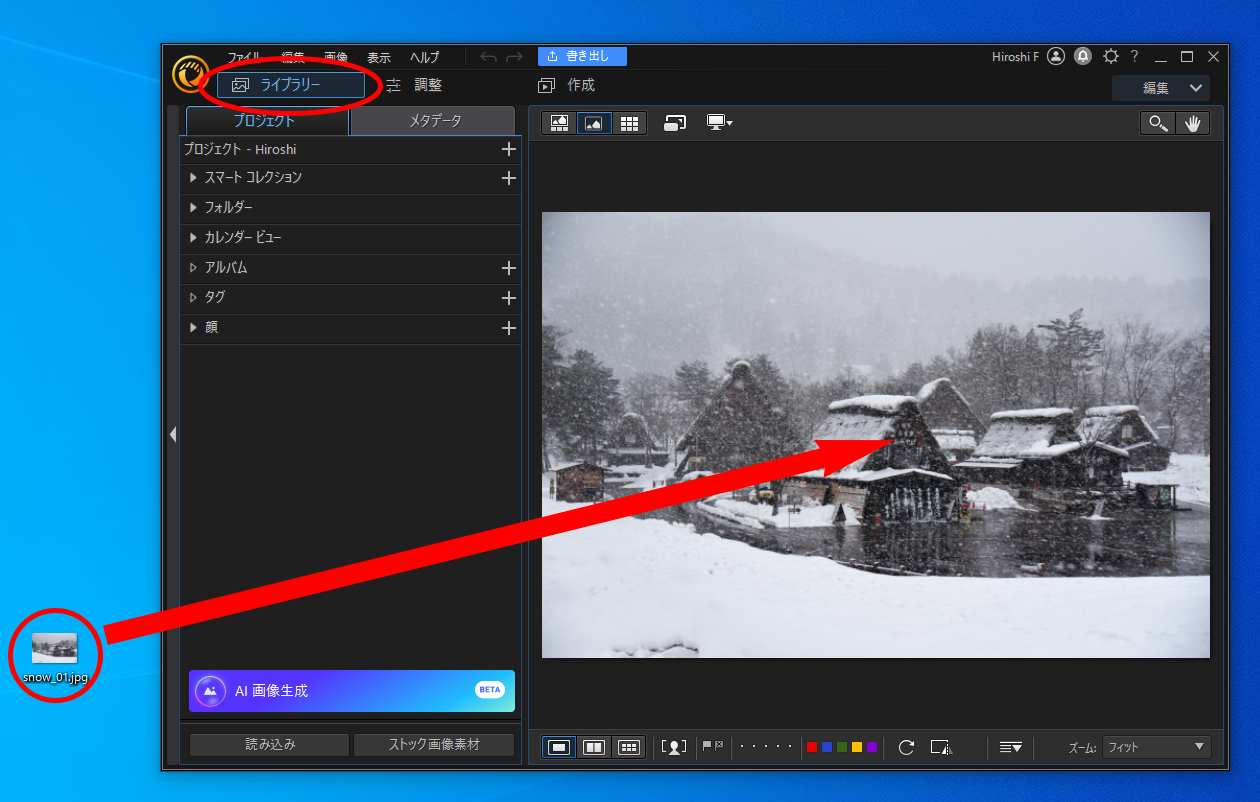The height and width of the screenshot is (802, 1260).
Task: Go to the 調整 adjustment module
Action: pos(414,85)
